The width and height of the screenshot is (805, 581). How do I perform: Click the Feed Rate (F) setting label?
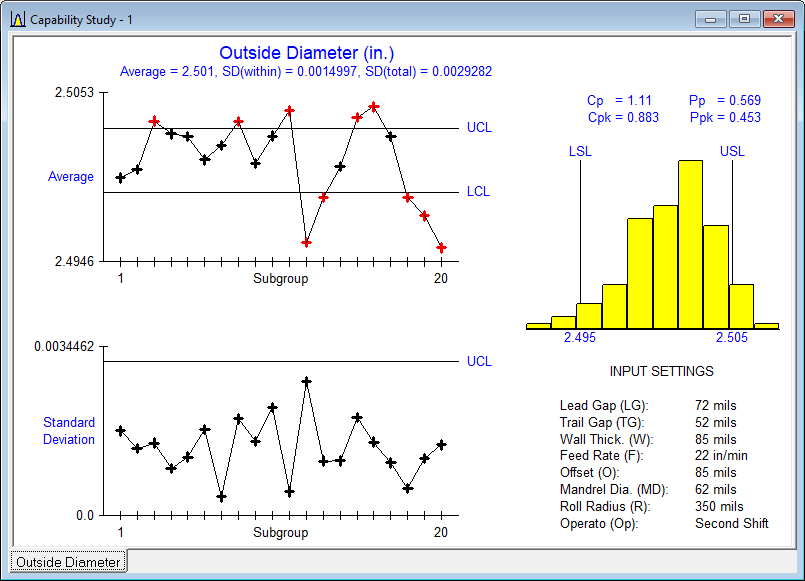[x=601, y=455]
